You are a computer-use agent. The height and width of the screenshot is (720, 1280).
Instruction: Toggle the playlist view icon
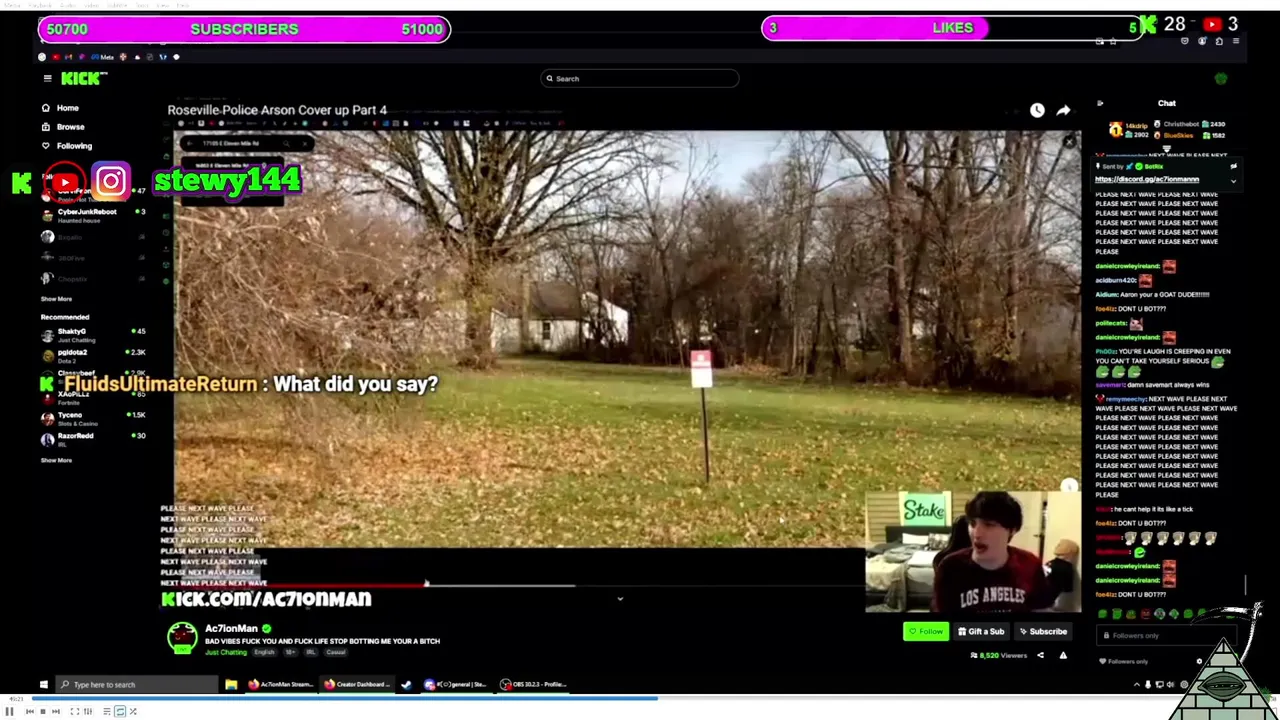coord(107,711)
